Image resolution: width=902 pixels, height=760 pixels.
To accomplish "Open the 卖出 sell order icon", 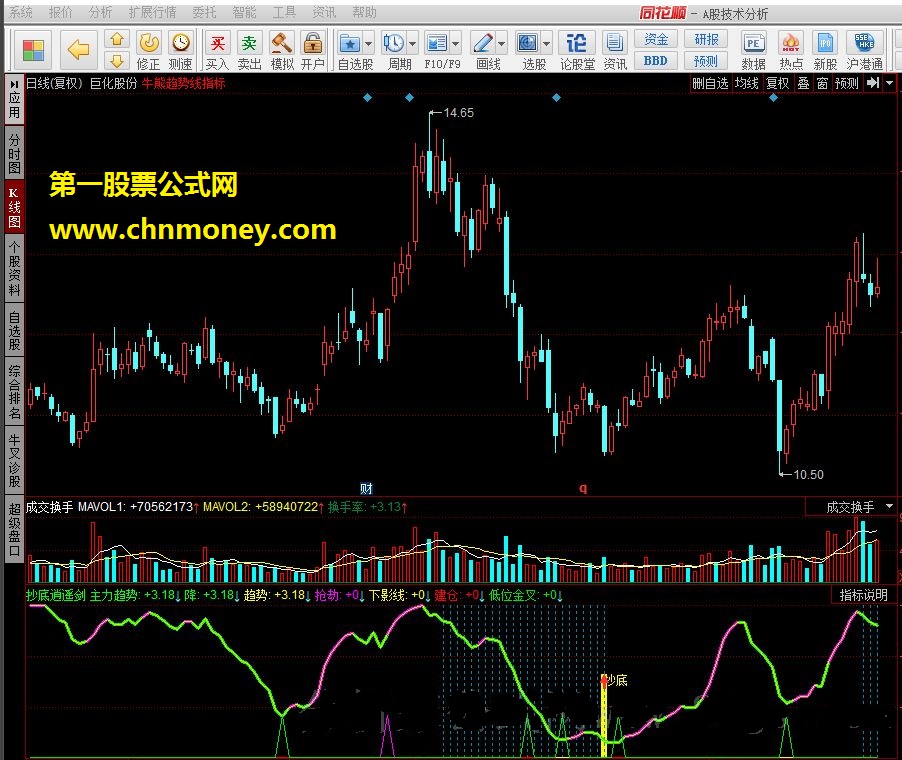I will click(x=249, y=51).
